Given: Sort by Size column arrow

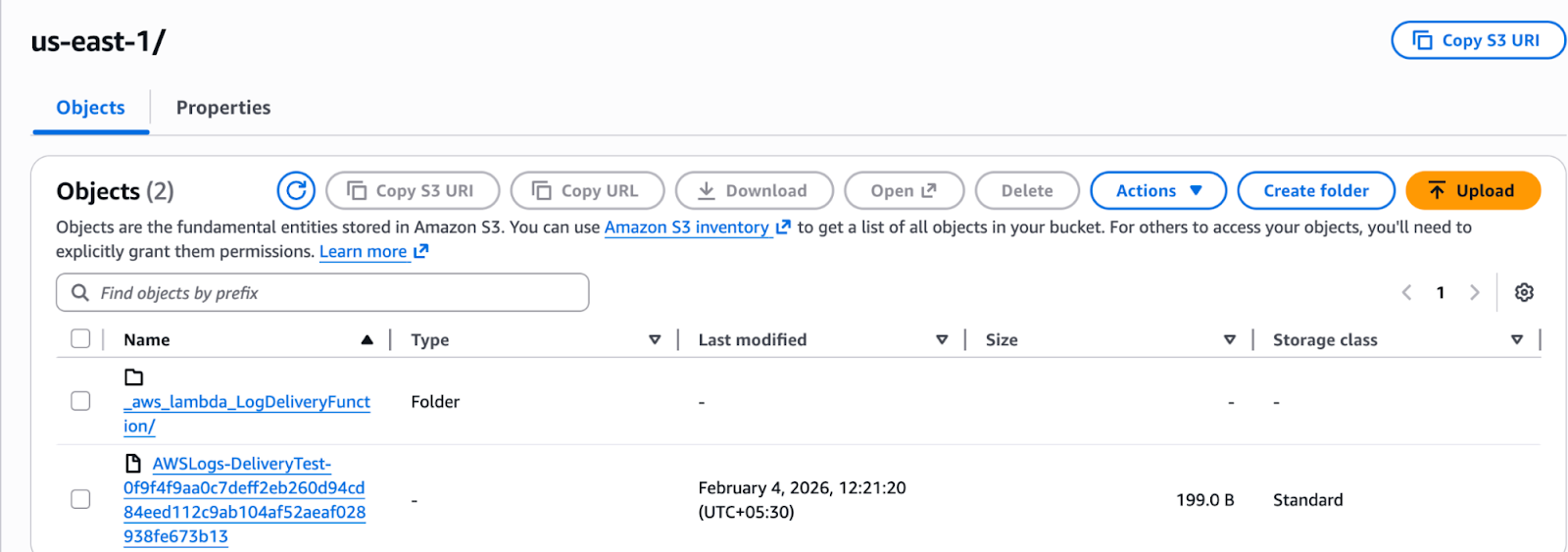Looking at the screenshot, I should click(1229, 339).
